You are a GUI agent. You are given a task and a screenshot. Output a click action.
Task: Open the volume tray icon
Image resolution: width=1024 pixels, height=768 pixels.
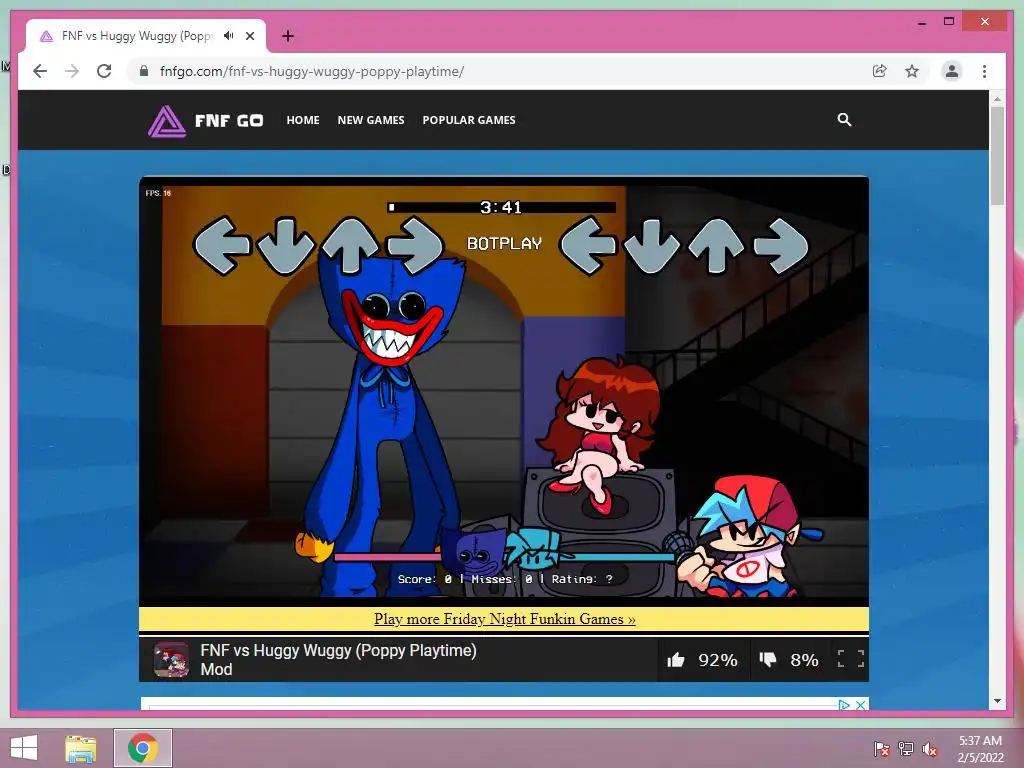930,749
